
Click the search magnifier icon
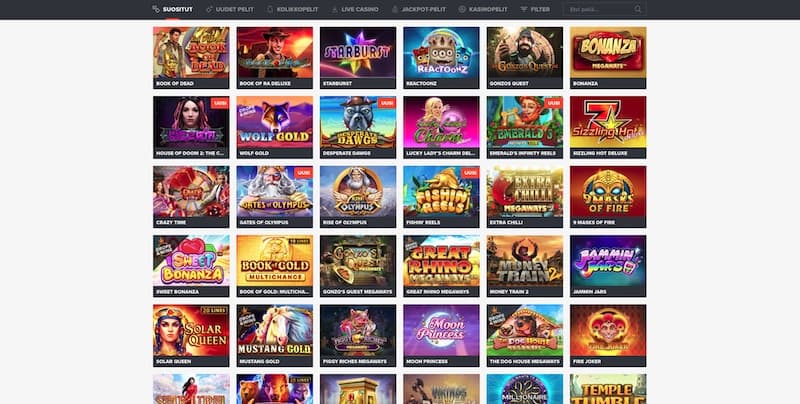pyautogui.click(x=638, y=9)
